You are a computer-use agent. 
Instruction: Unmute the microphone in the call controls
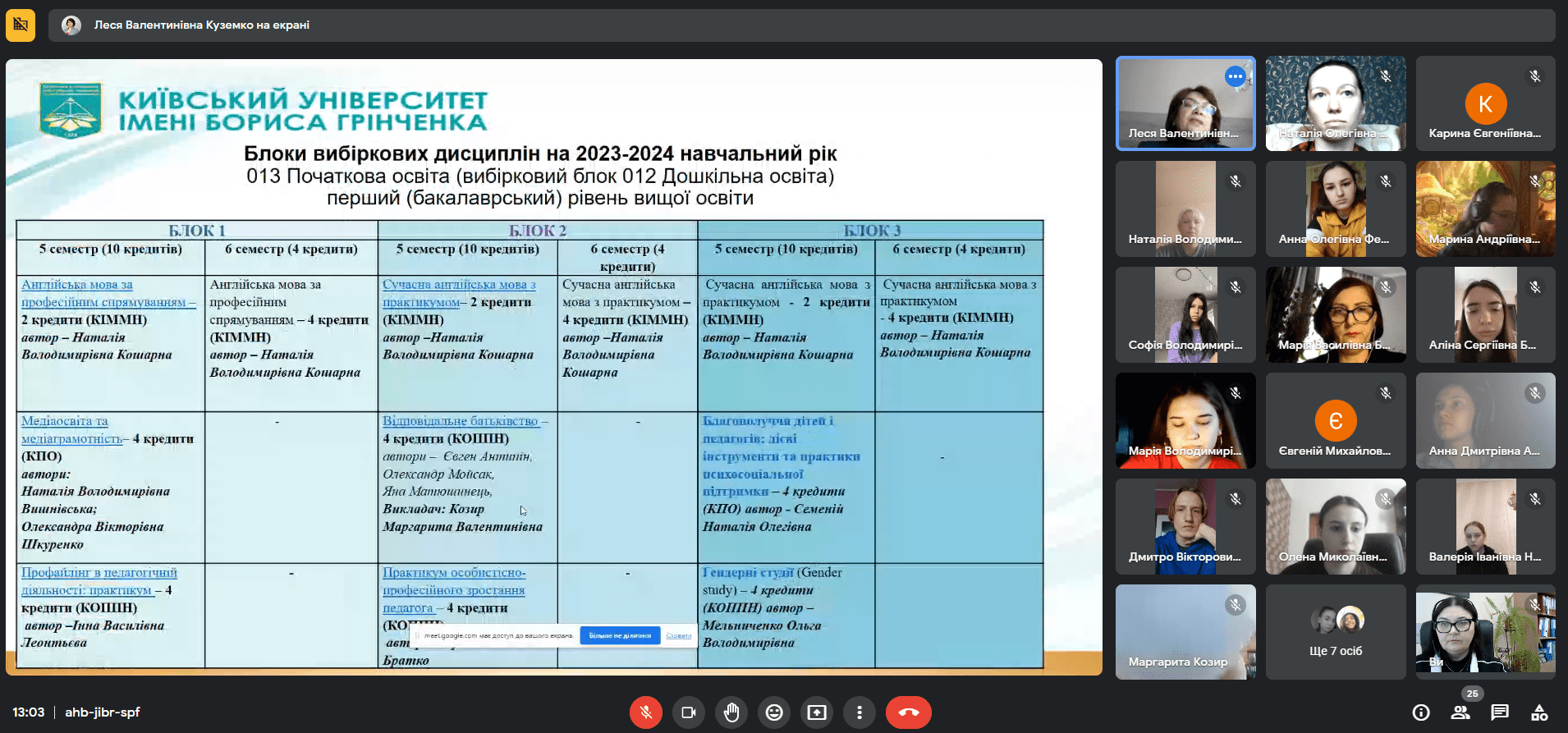click(x=645, y=712)
